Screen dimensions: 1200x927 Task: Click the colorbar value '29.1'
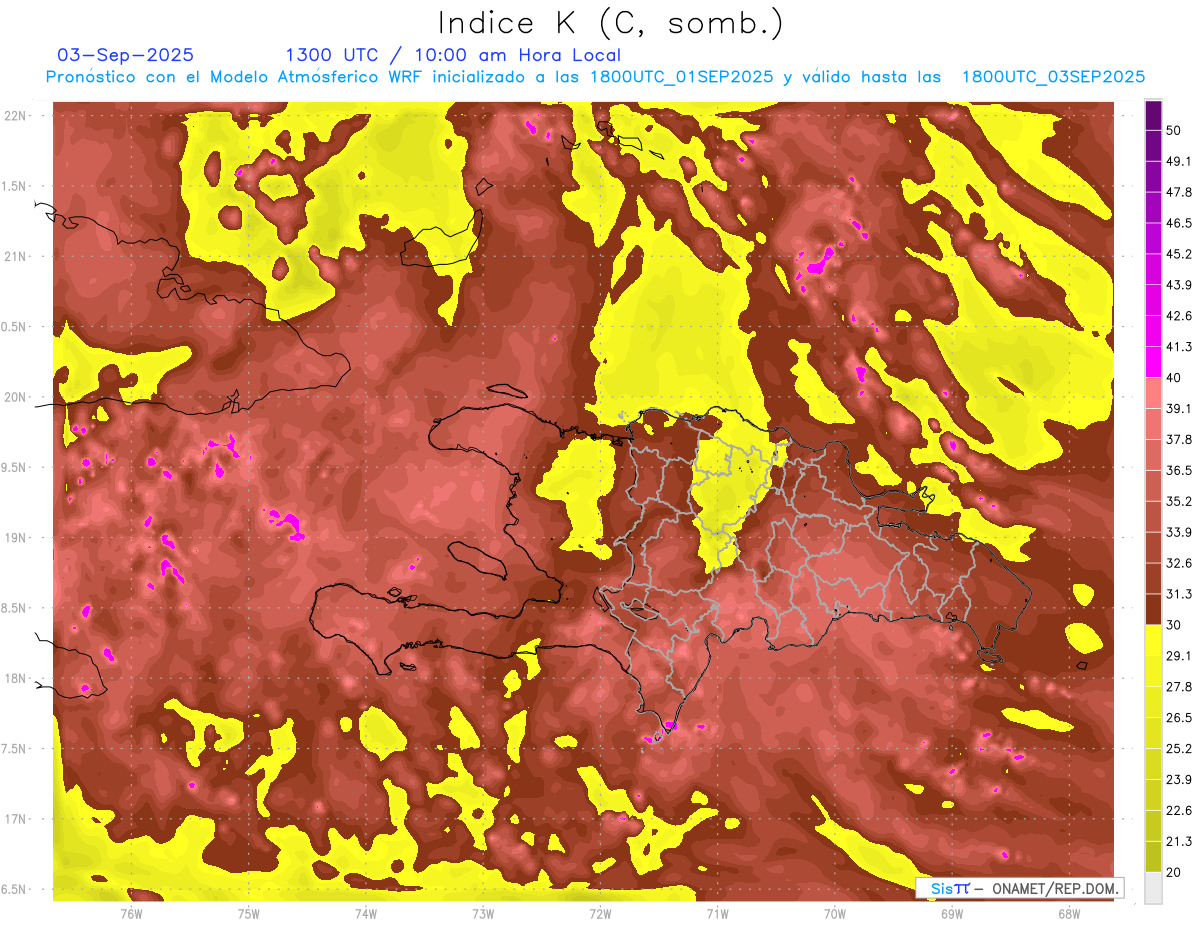click(x=1178, y=655)
